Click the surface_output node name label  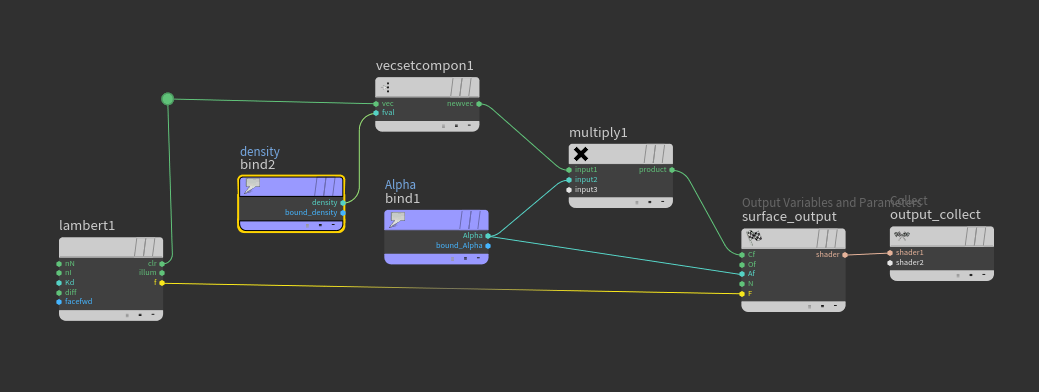[x=789, y=217]
